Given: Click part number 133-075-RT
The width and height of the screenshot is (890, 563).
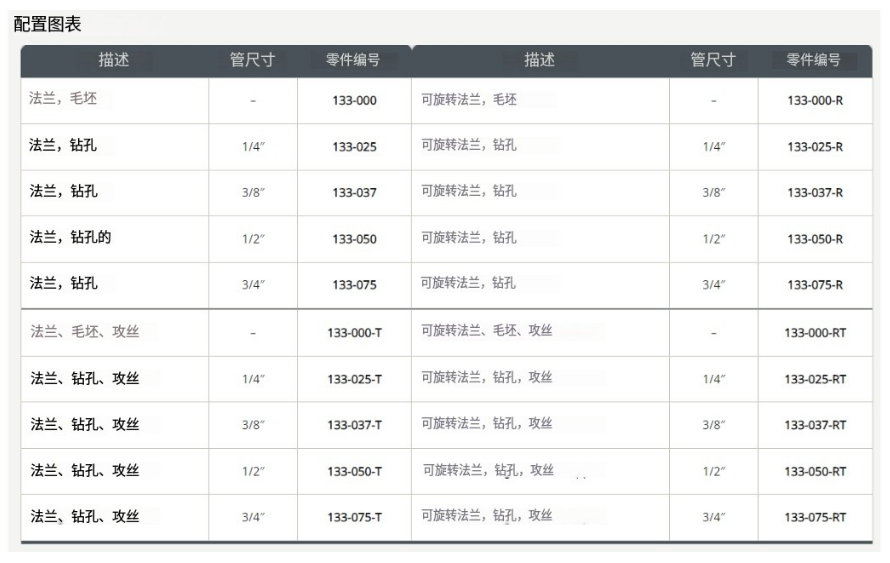Looking at the screenshot, I should coord(814,517).
